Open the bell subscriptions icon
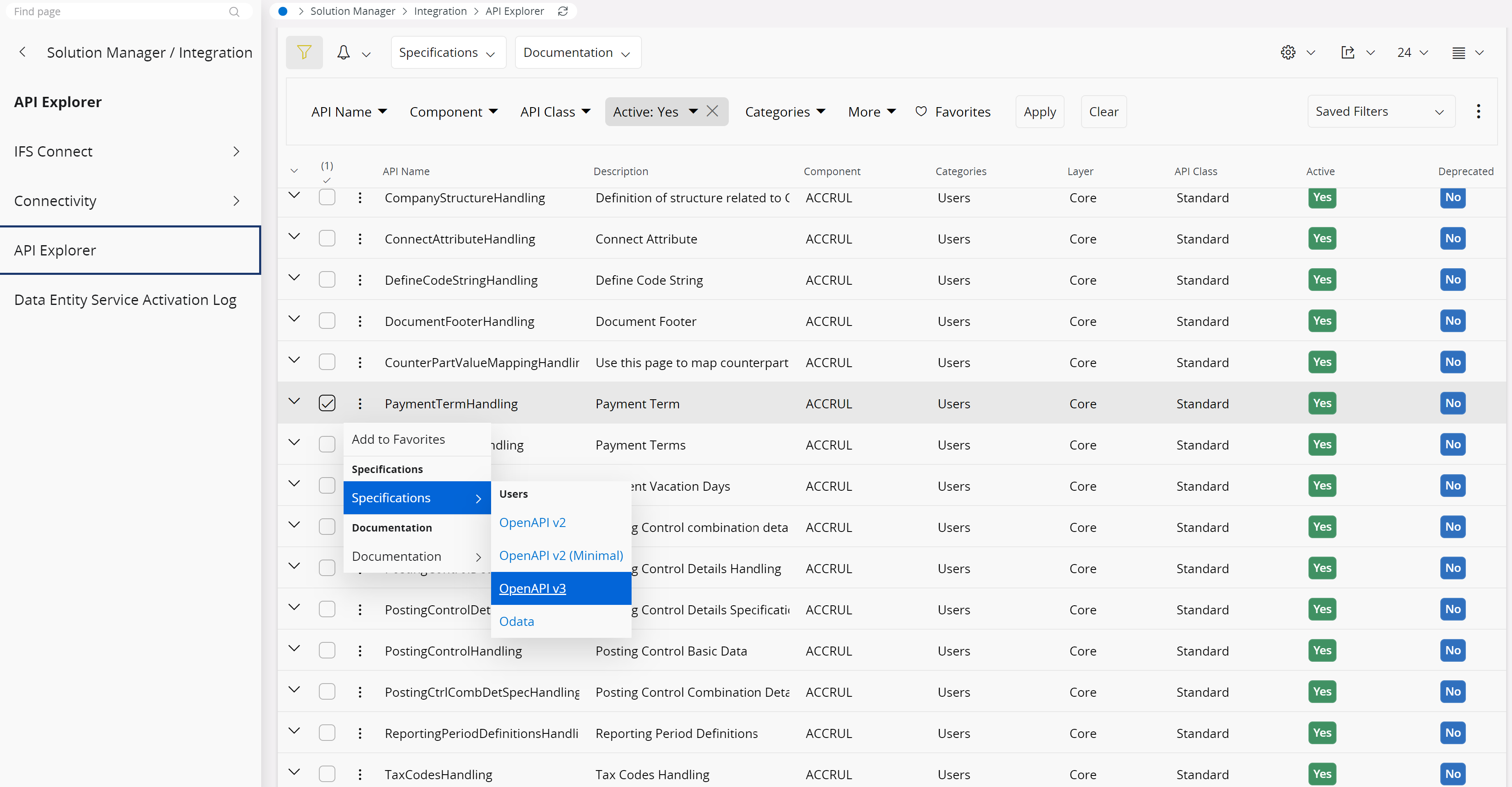 (x=343, y=52)
